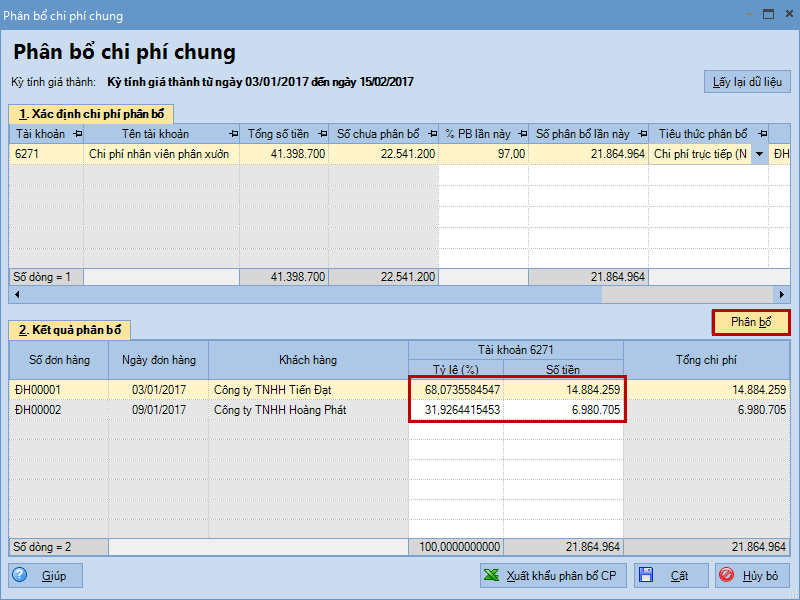Select tab 2. Kết quả phân bổ
This screenshot has height=600, width=800.
point(70,330)
